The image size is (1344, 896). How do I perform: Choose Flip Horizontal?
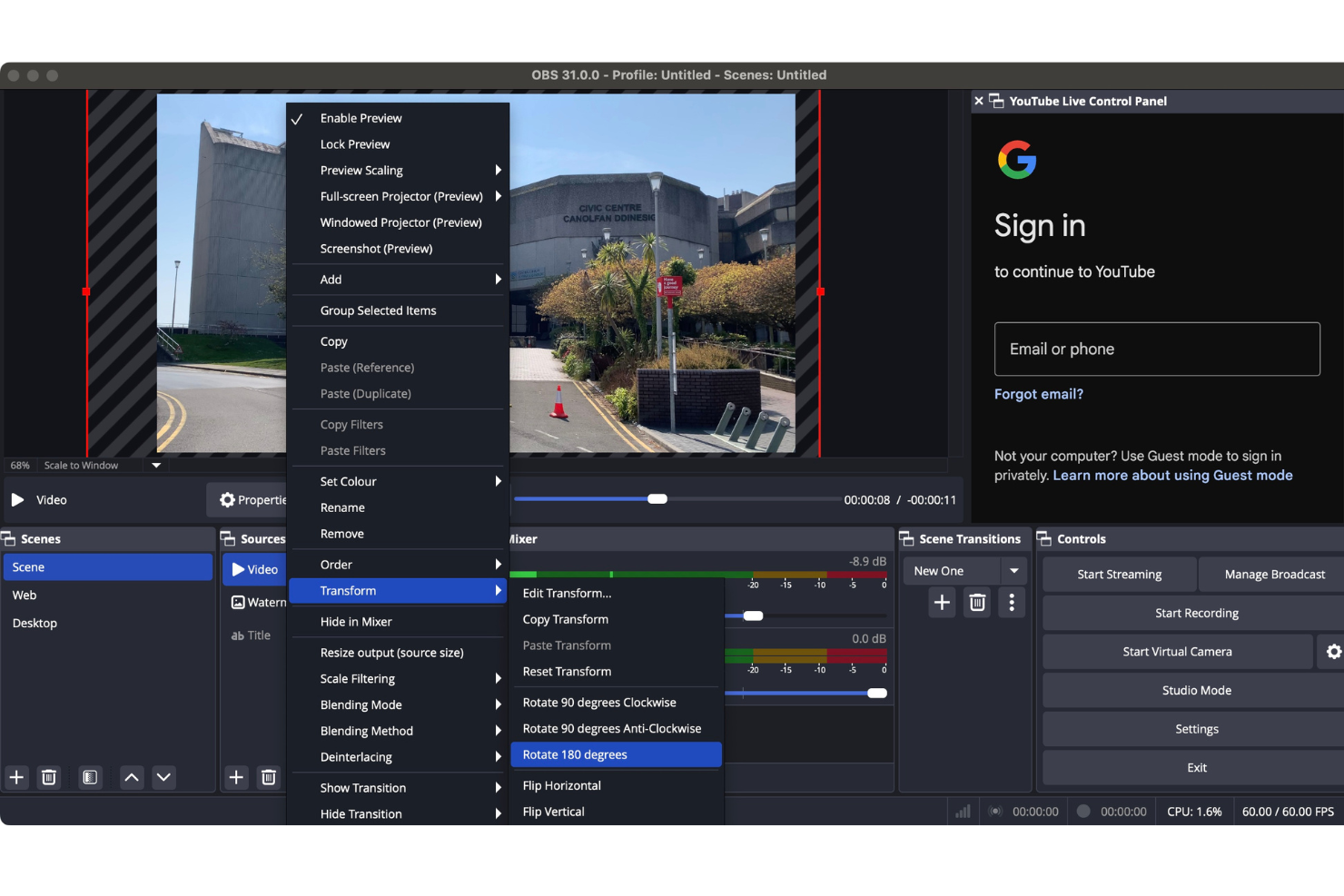pyautogui.click(x=617, y=786)
